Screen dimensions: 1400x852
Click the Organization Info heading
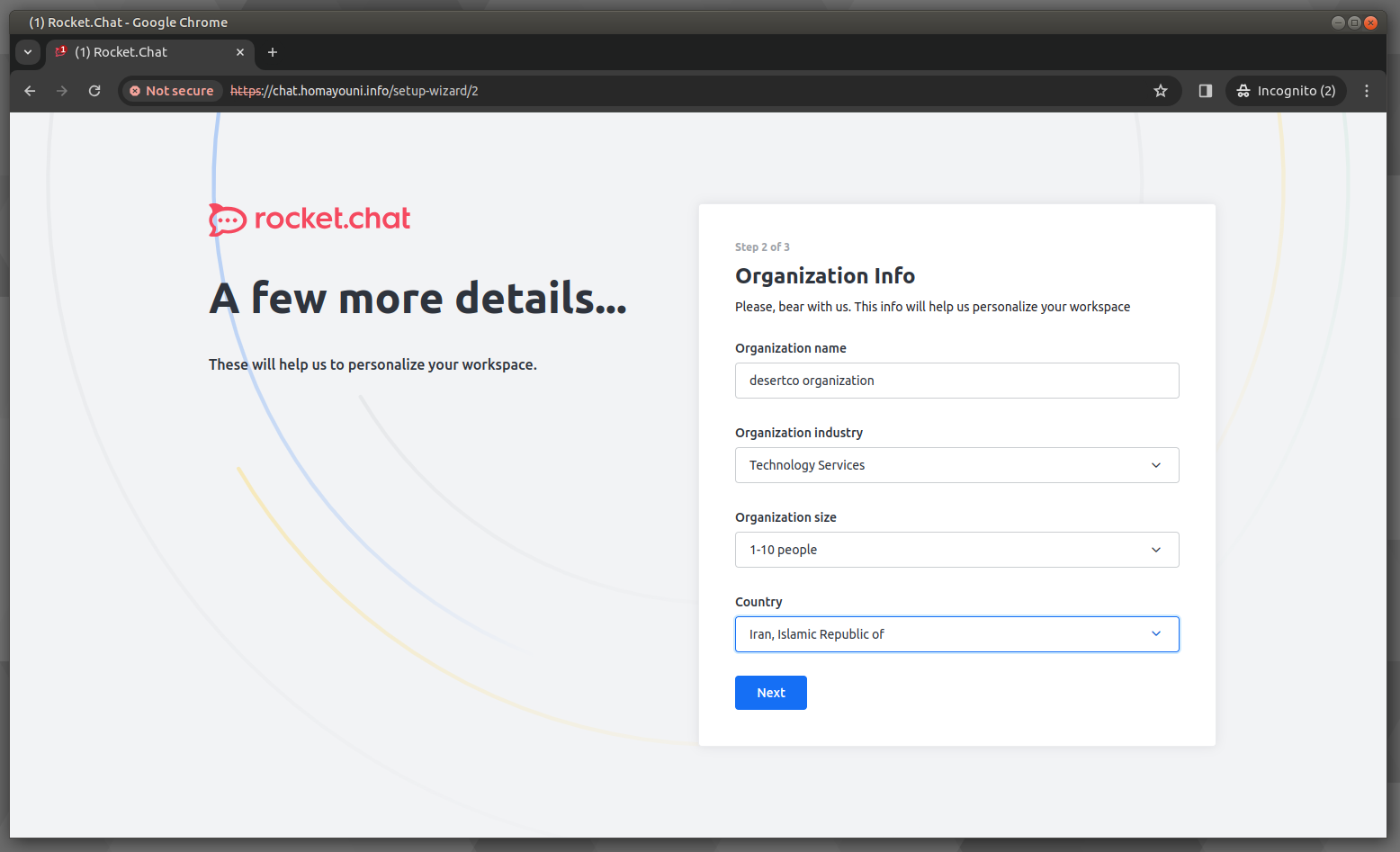tap(825, 276)
